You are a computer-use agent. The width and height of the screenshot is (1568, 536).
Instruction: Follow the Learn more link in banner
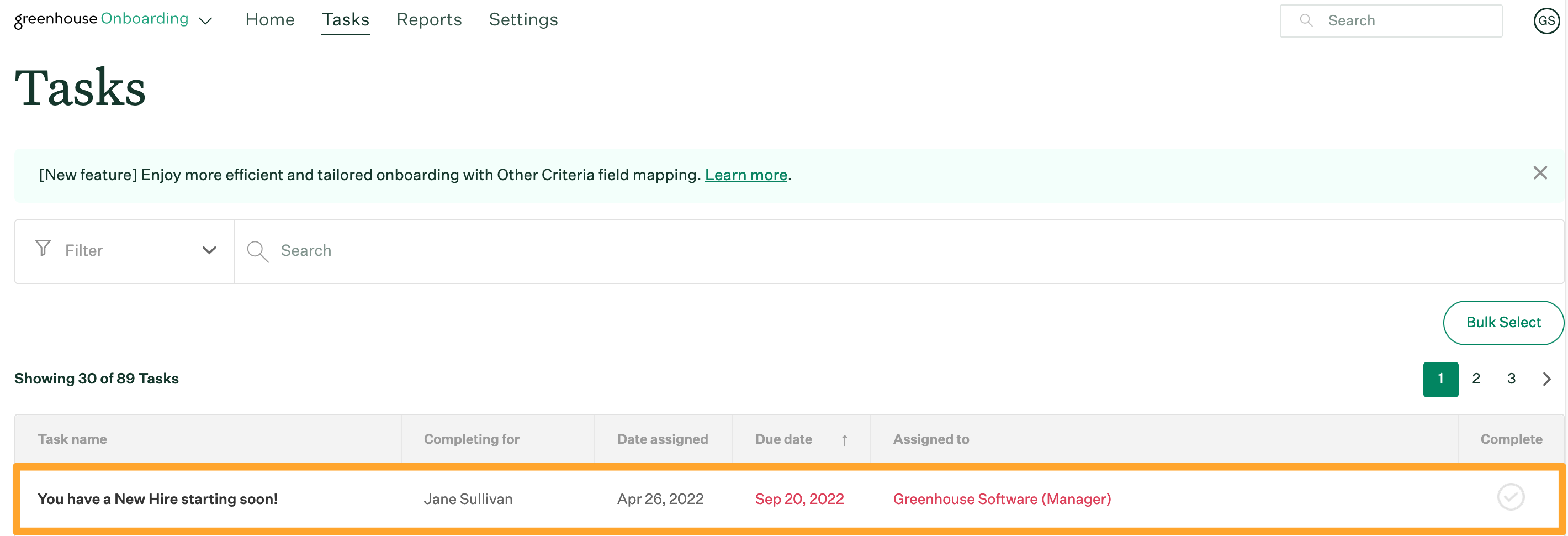pyautogui.click(x=746, y=175)
